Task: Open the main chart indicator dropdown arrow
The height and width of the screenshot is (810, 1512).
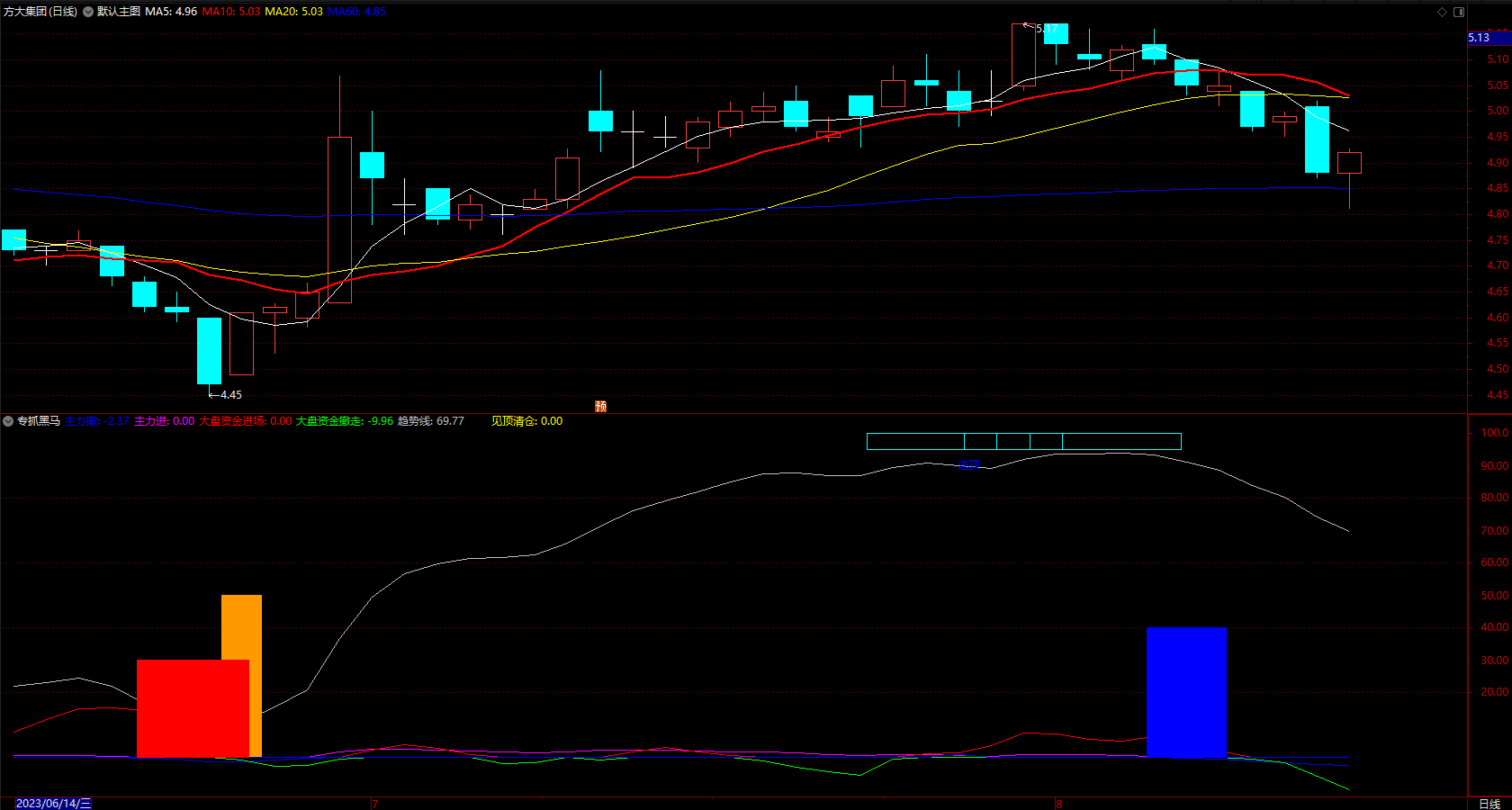Action: tap(88, 12)
